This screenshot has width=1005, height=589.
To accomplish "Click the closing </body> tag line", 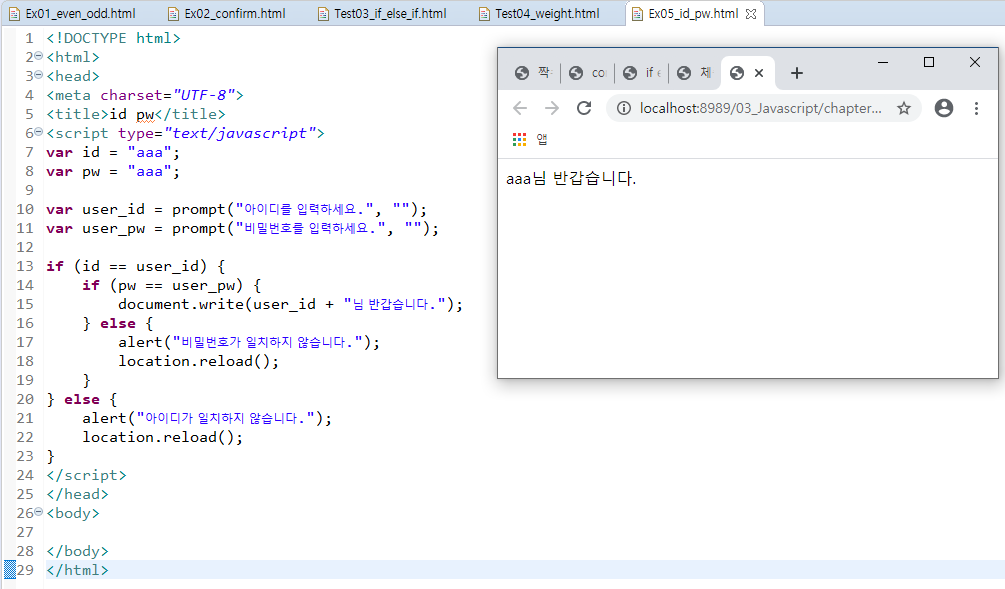I will click(78, 551).
